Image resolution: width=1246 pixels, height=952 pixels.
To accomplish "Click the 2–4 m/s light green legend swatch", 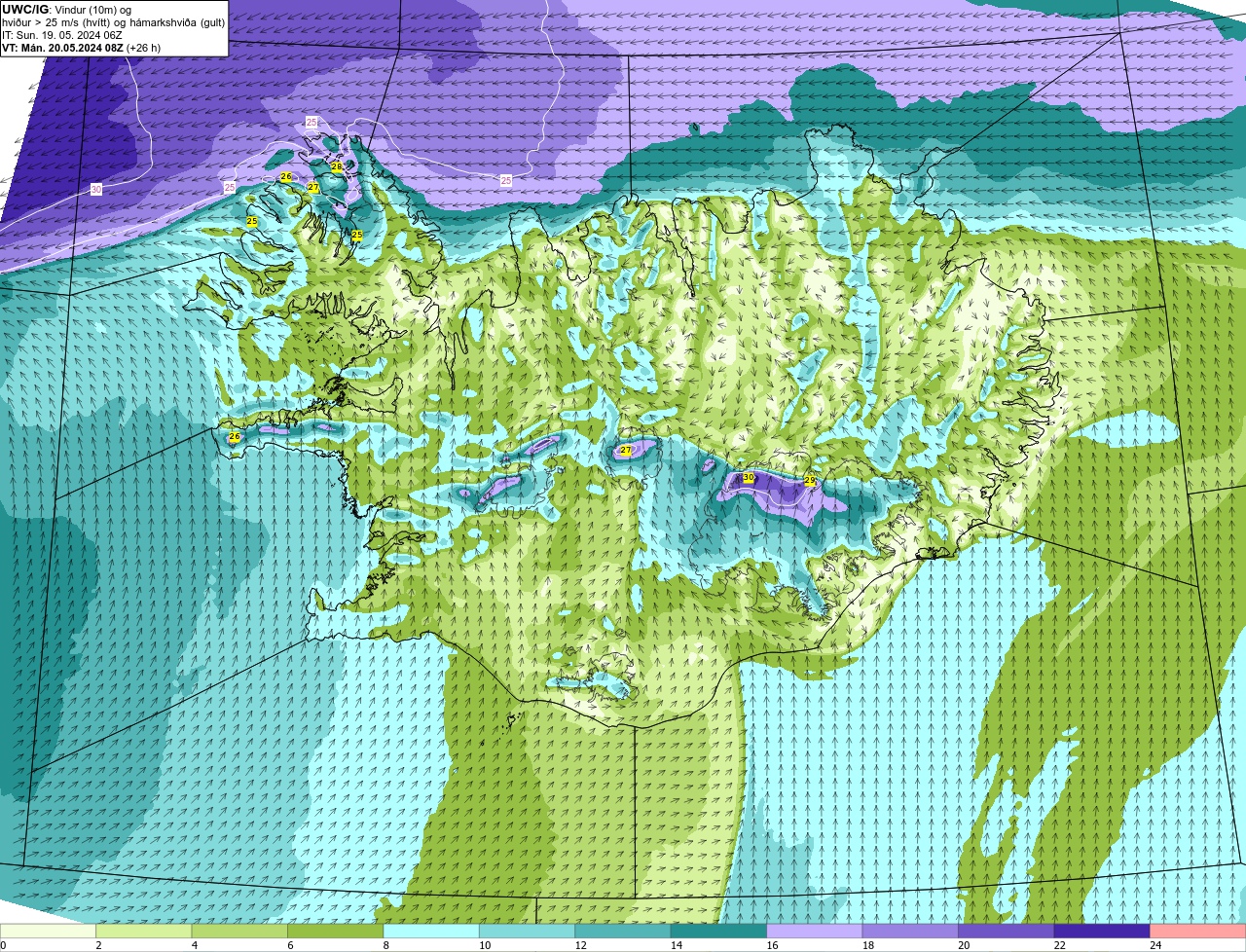I will (144, 931).
